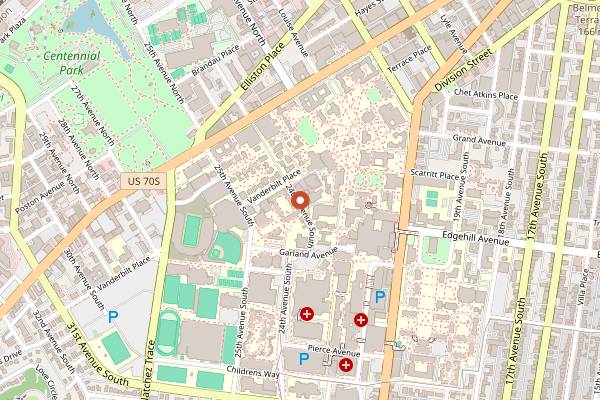The width and height of the screenshot is (600, 400).
Task: Select the Terrace Place label
Action: [410, 59]
